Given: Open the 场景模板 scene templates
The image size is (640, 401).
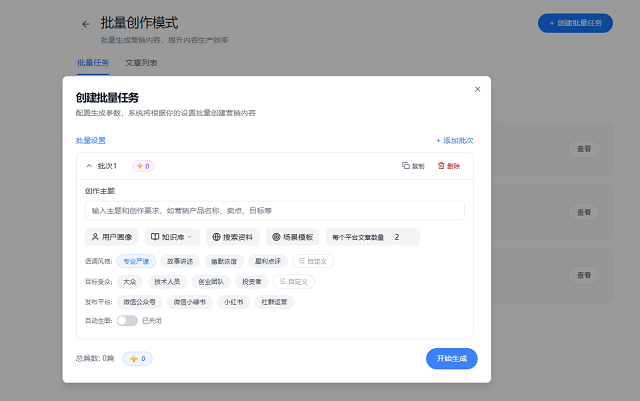Looking at the screenshot, I should (293, 237).
